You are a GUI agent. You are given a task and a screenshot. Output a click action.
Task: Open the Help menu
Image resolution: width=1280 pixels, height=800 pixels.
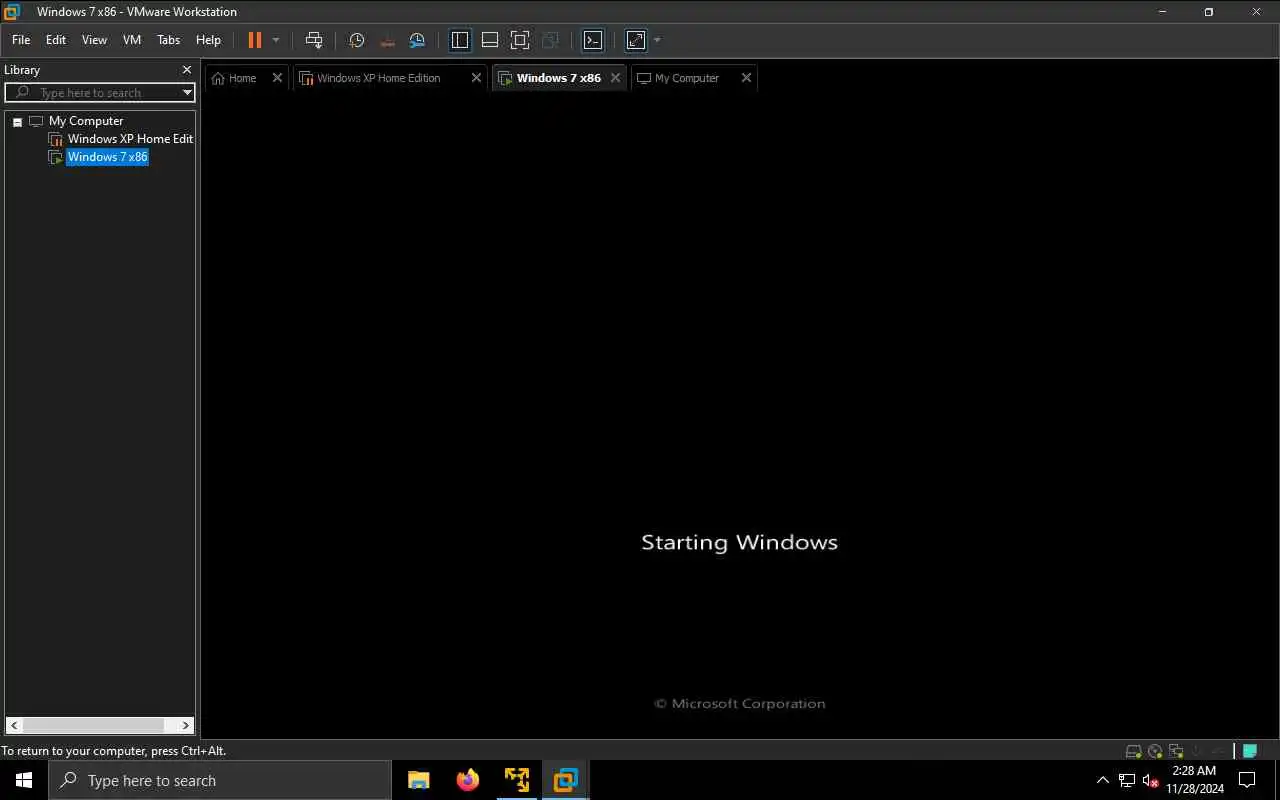(x=208, y=40)
